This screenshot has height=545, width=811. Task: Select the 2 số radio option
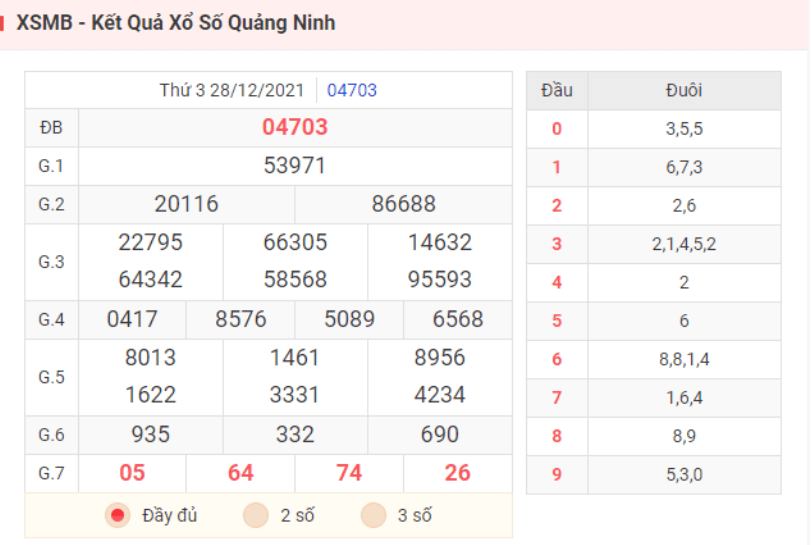[256, 515]
